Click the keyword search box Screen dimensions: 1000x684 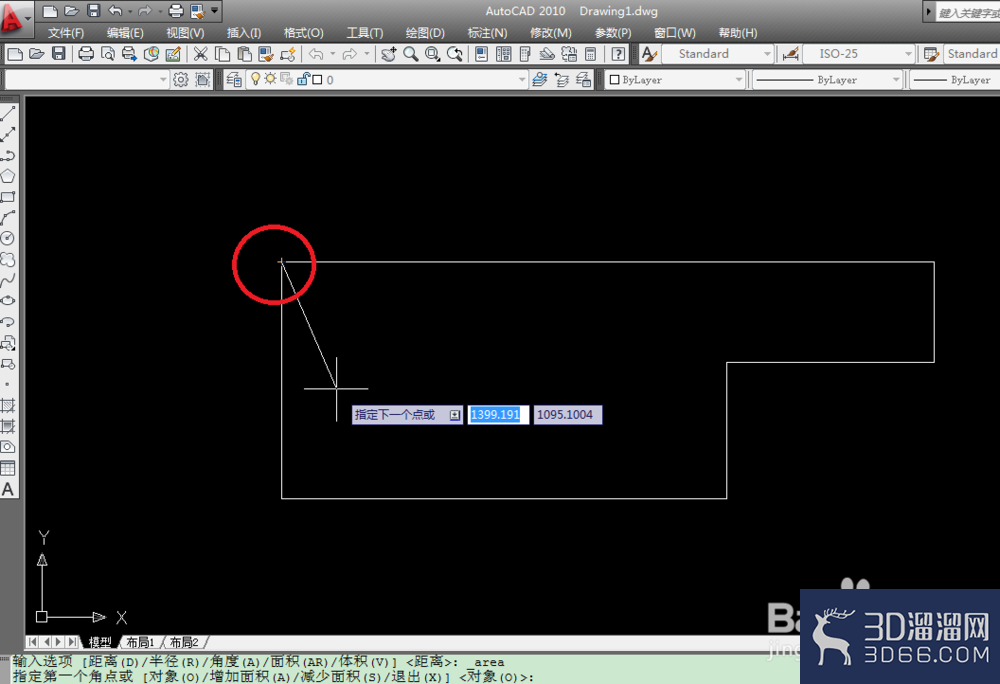(967, 13)
